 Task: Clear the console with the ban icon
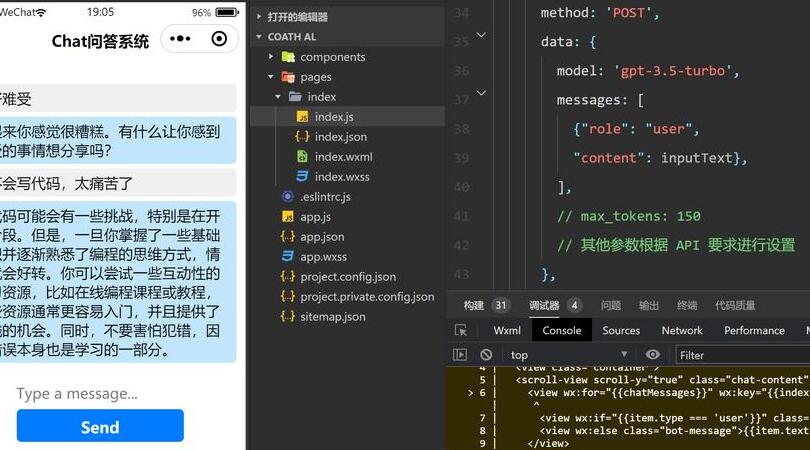coord(486,354)
